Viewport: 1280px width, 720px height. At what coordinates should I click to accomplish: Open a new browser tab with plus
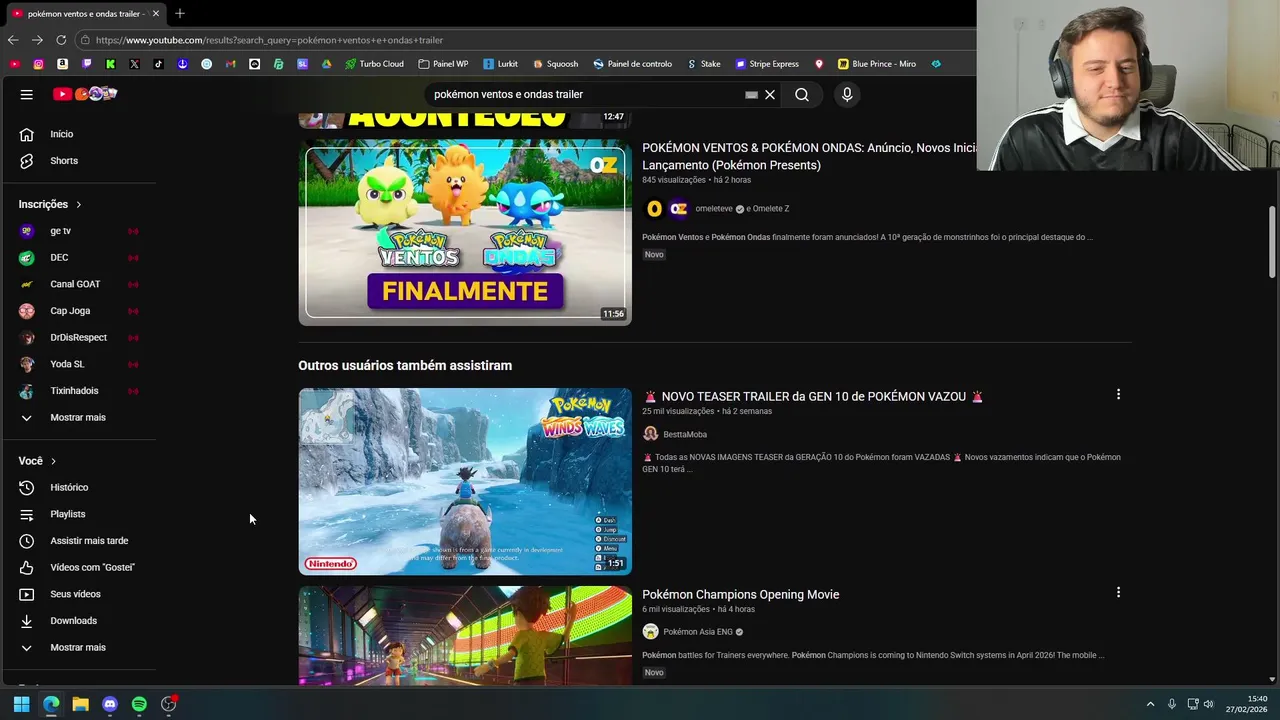point(180,14)
